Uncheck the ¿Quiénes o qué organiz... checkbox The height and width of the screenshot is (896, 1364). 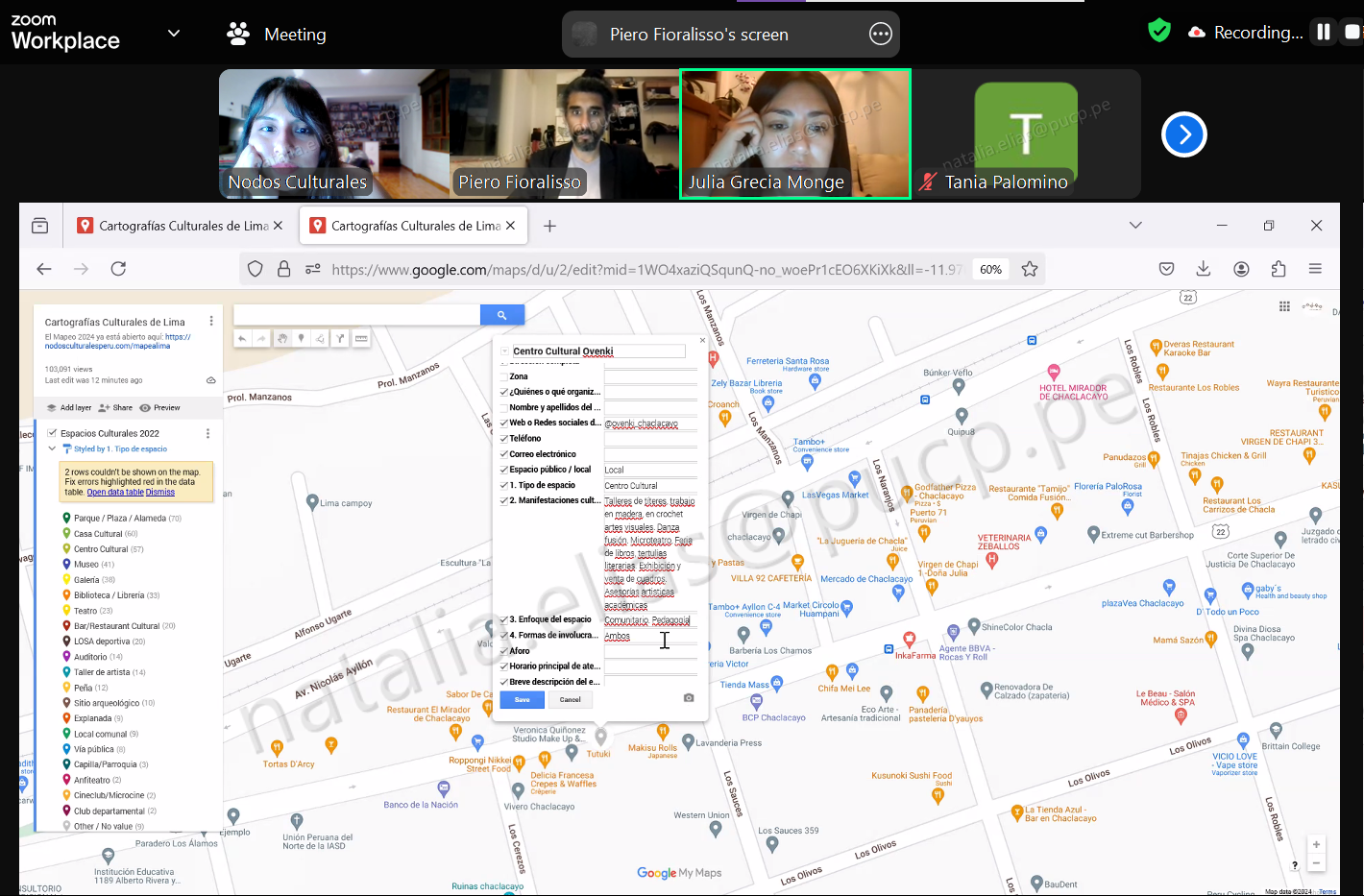(503, 392)
